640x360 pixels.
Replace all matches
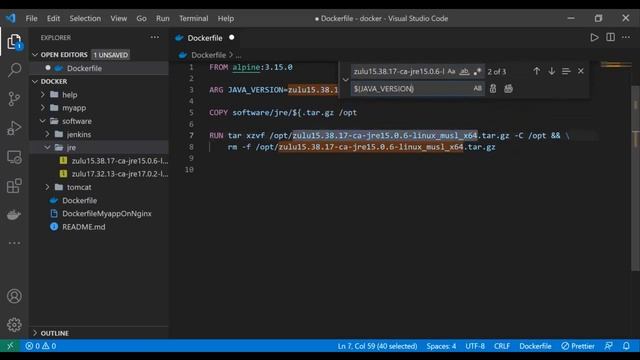coord(508,89)
